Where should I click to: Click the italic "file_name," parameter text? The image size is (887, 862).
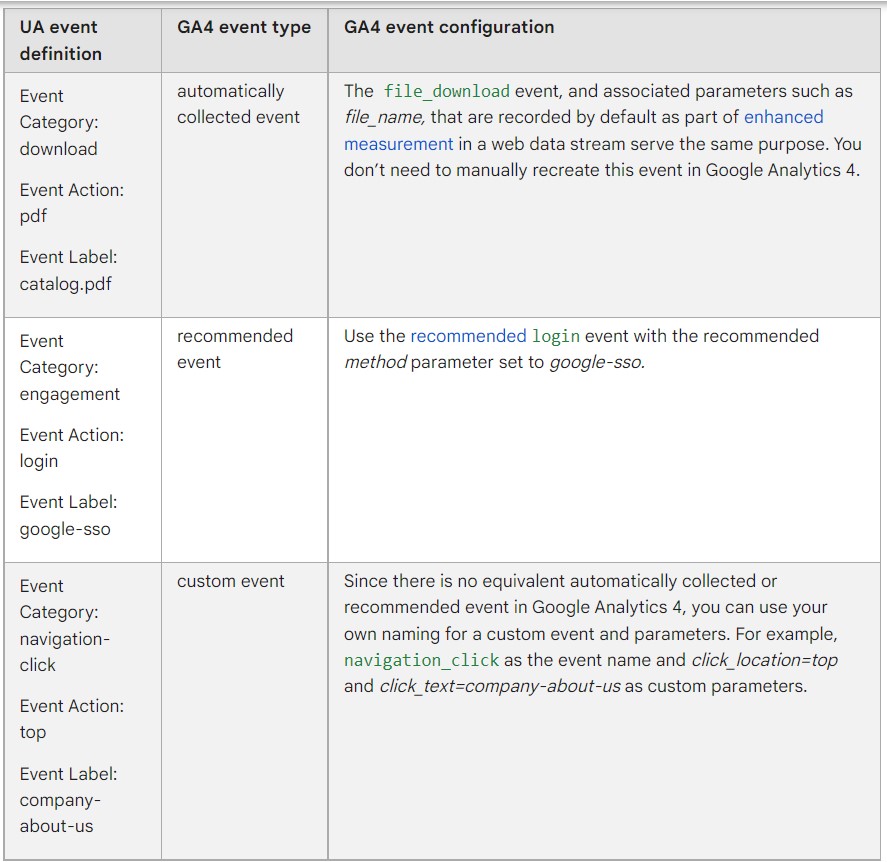pos(385,117)
